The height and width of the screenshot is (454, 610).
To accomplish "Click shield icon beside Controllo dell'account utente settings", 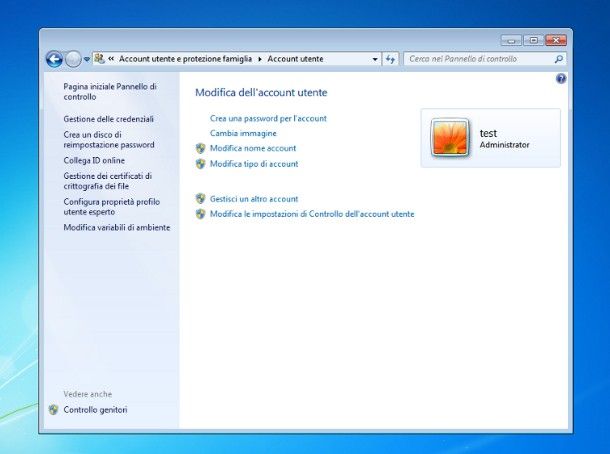I will click(200, 214).
